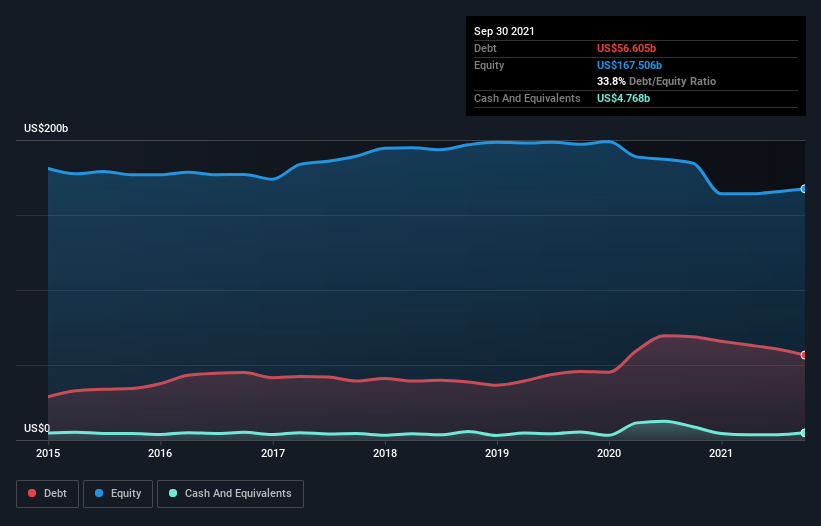Select the red Debt endpoint marker
This screenshot has width=821, height=526.
point(804,355)
